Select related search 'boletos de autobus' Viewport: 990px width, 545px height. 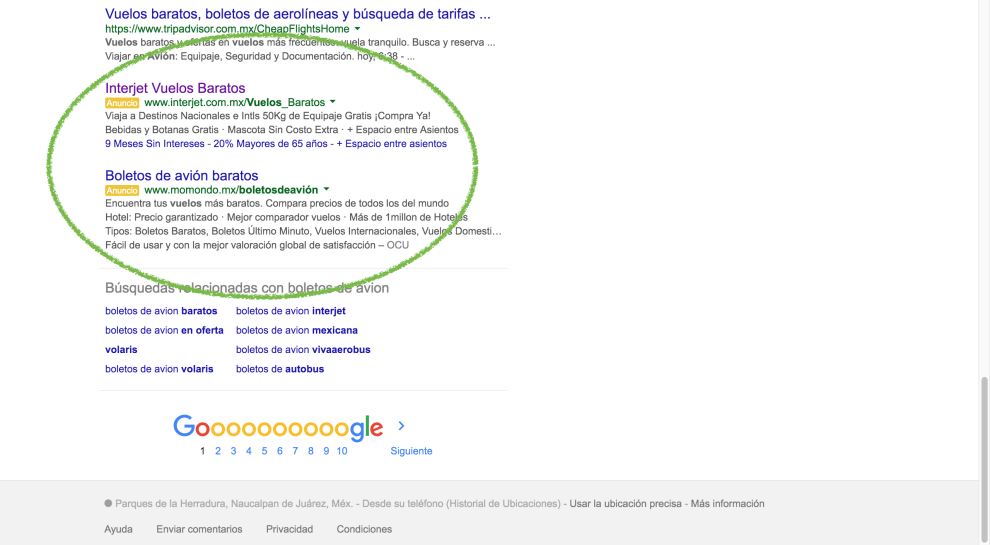pyautogui.click(x=280, y=369)
